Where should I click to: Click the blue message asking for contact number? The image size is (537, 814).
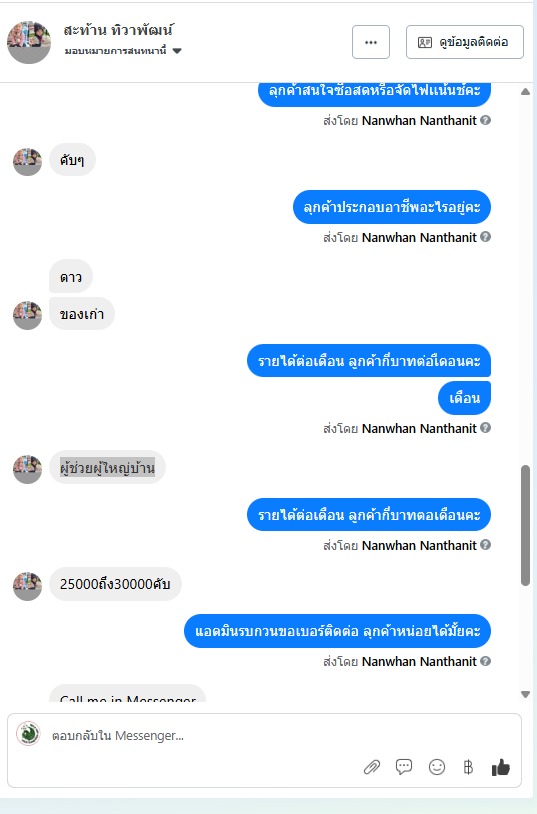coord(338,631)
